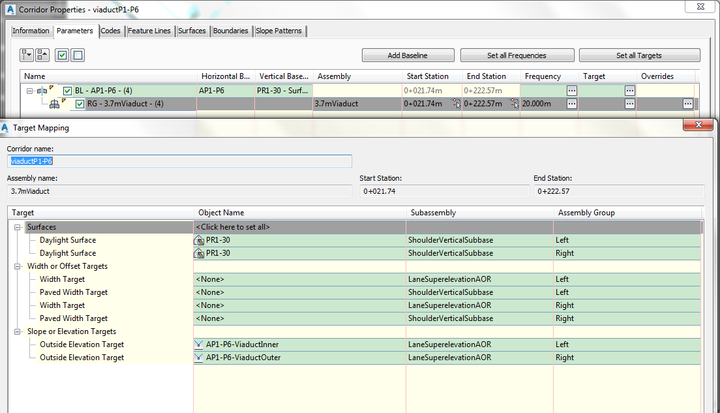The image size is (720, 413).
Task: Collapse the Surfaces target group
Action: coord(17,227)
